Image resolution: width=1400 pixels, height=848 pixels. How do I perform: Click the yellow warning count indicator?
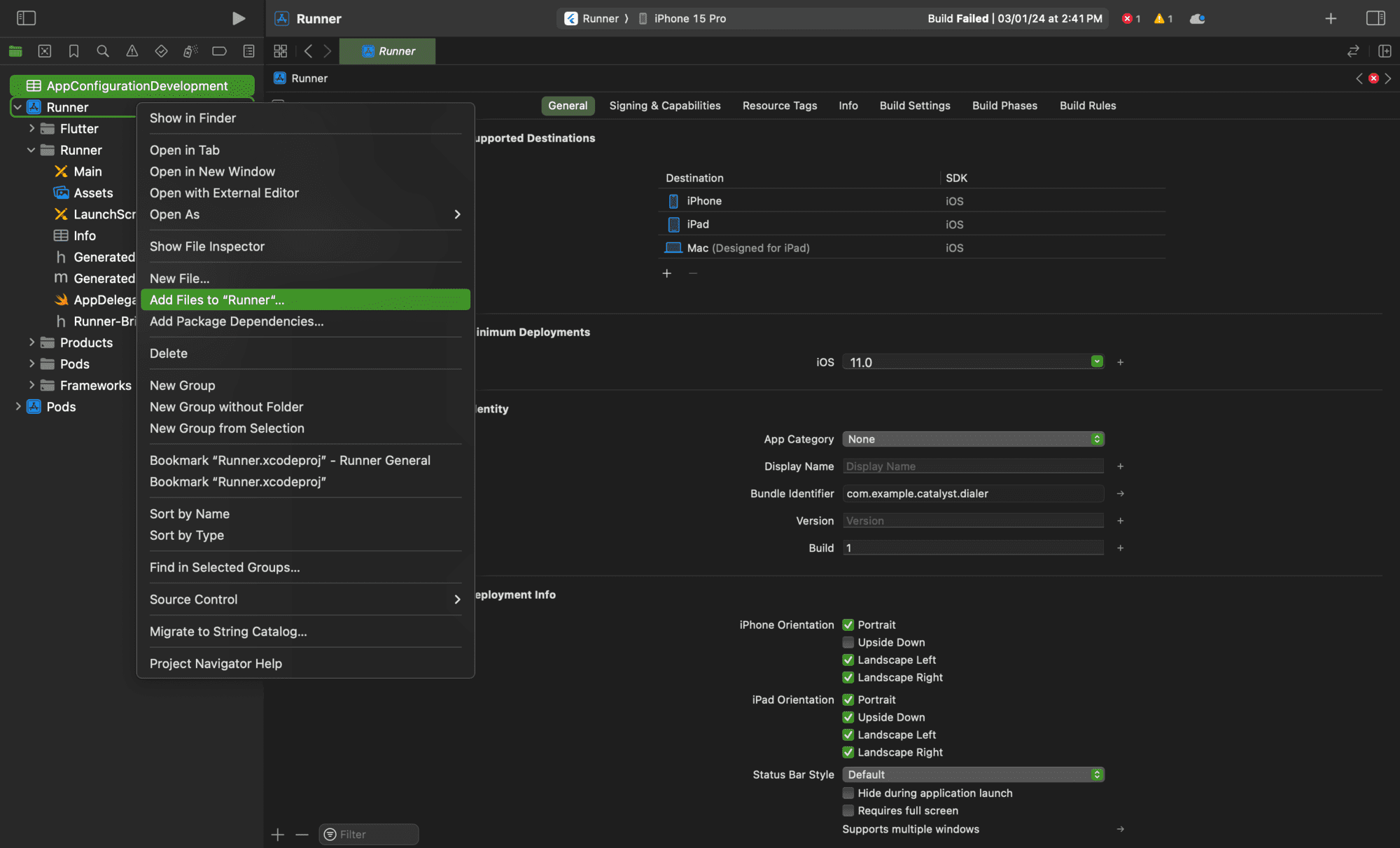(1163, 19)
